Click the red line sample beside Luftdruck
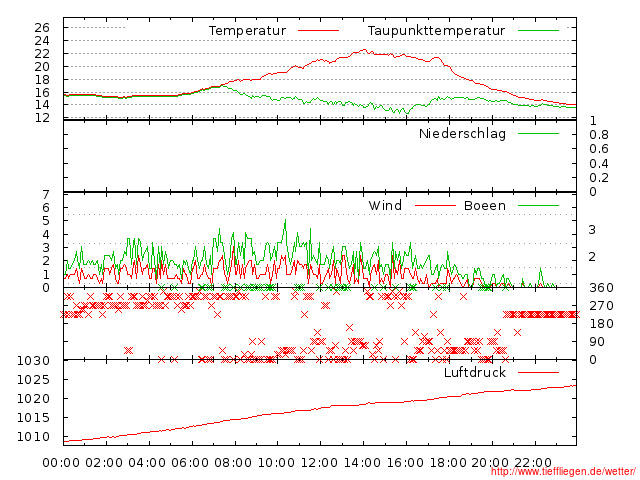640x480 pixels. [x=538, y=372]
